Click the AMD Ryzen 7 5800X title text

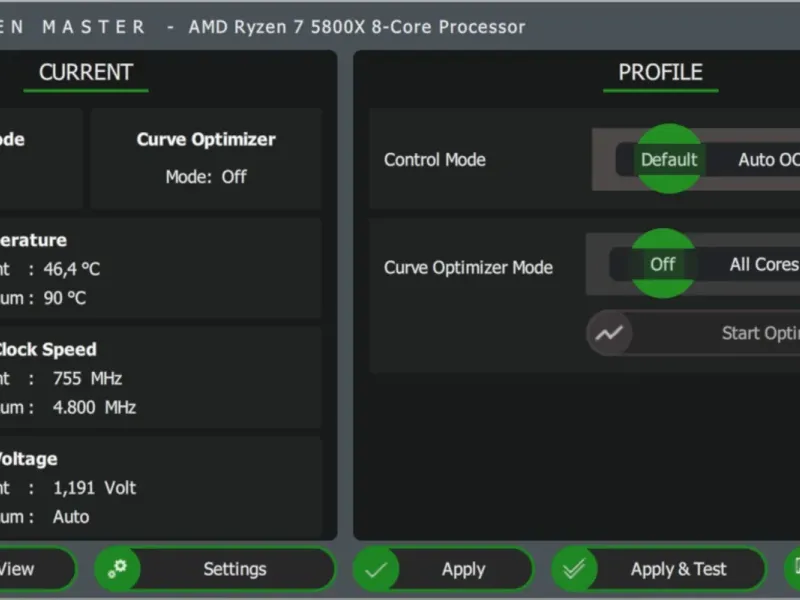pos(357,27)
